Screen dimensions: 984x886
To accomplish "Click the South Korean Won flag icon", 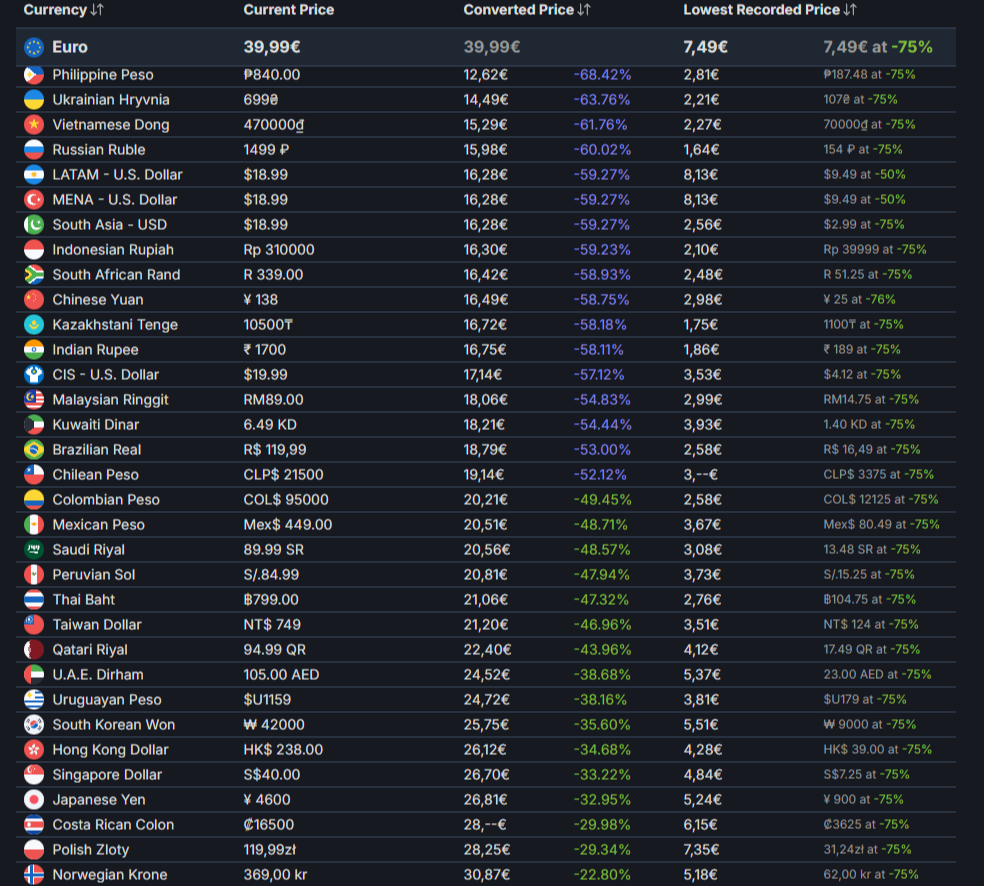I will point(34,725).
